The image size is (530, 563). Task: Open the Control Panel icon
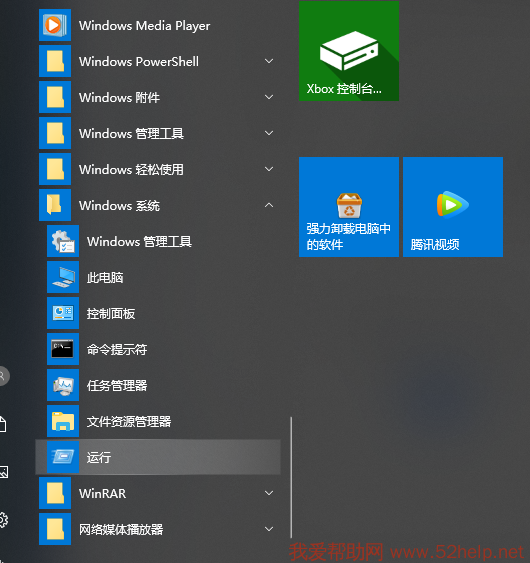coord(63,313)
